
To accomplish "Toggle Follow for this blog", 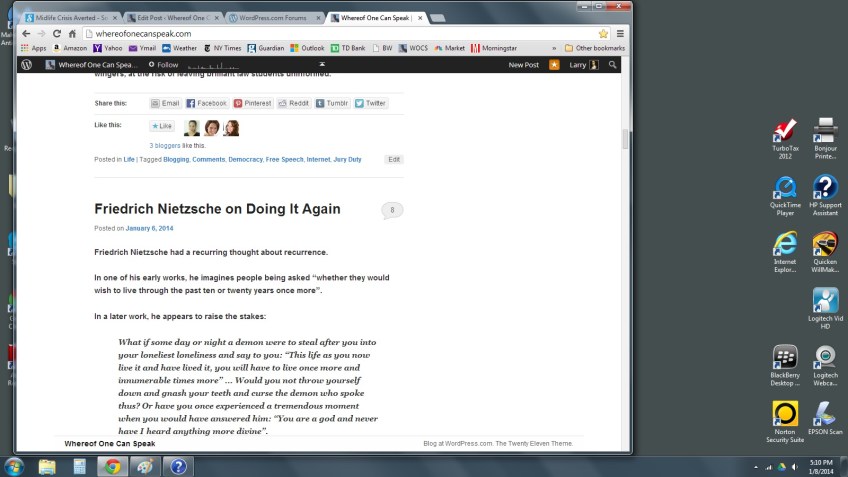I will point(162,65).
